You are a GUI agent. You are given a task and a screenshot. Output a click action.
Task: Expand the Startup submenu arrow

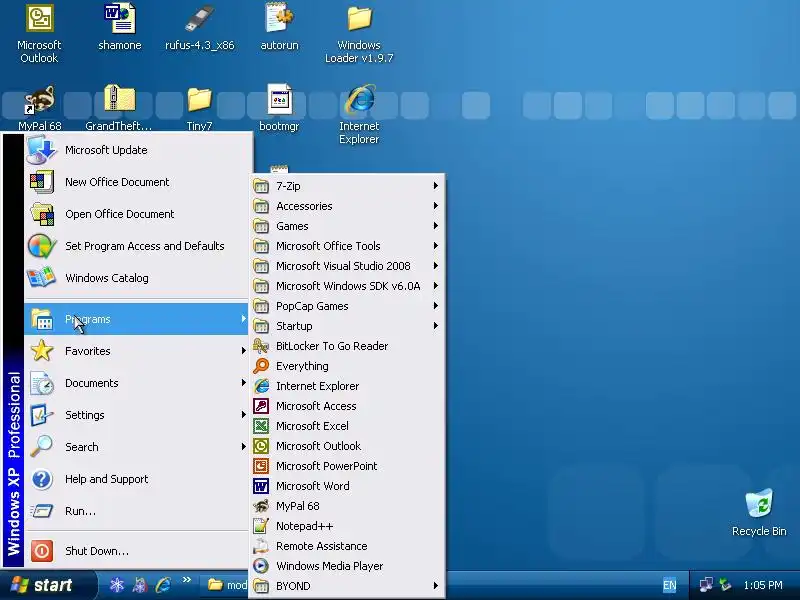[436, 326]
